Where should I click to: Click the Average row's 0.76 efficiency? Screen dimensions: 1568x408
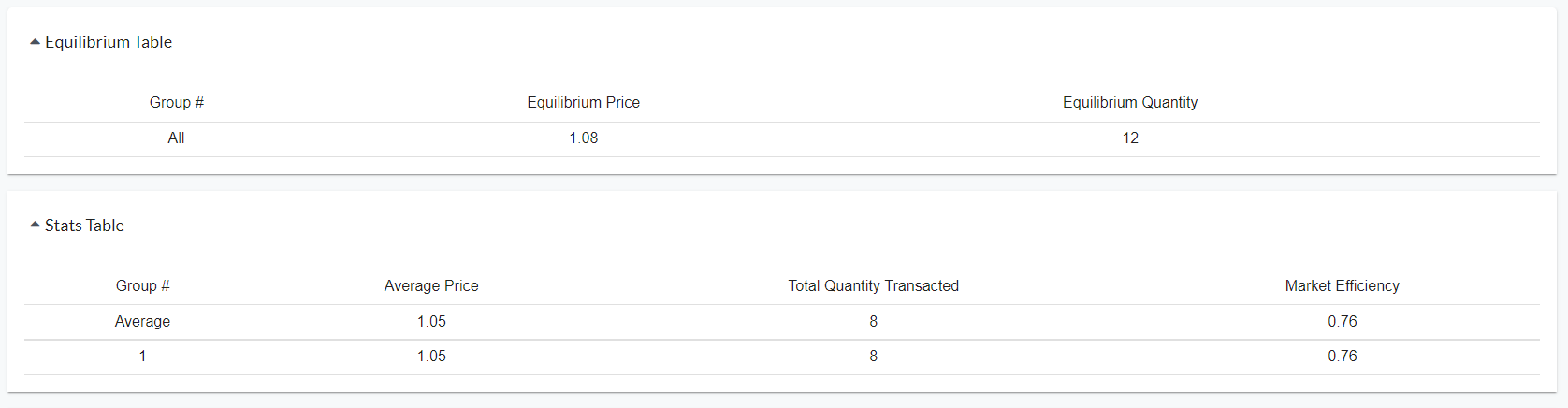pos(1343,322)
